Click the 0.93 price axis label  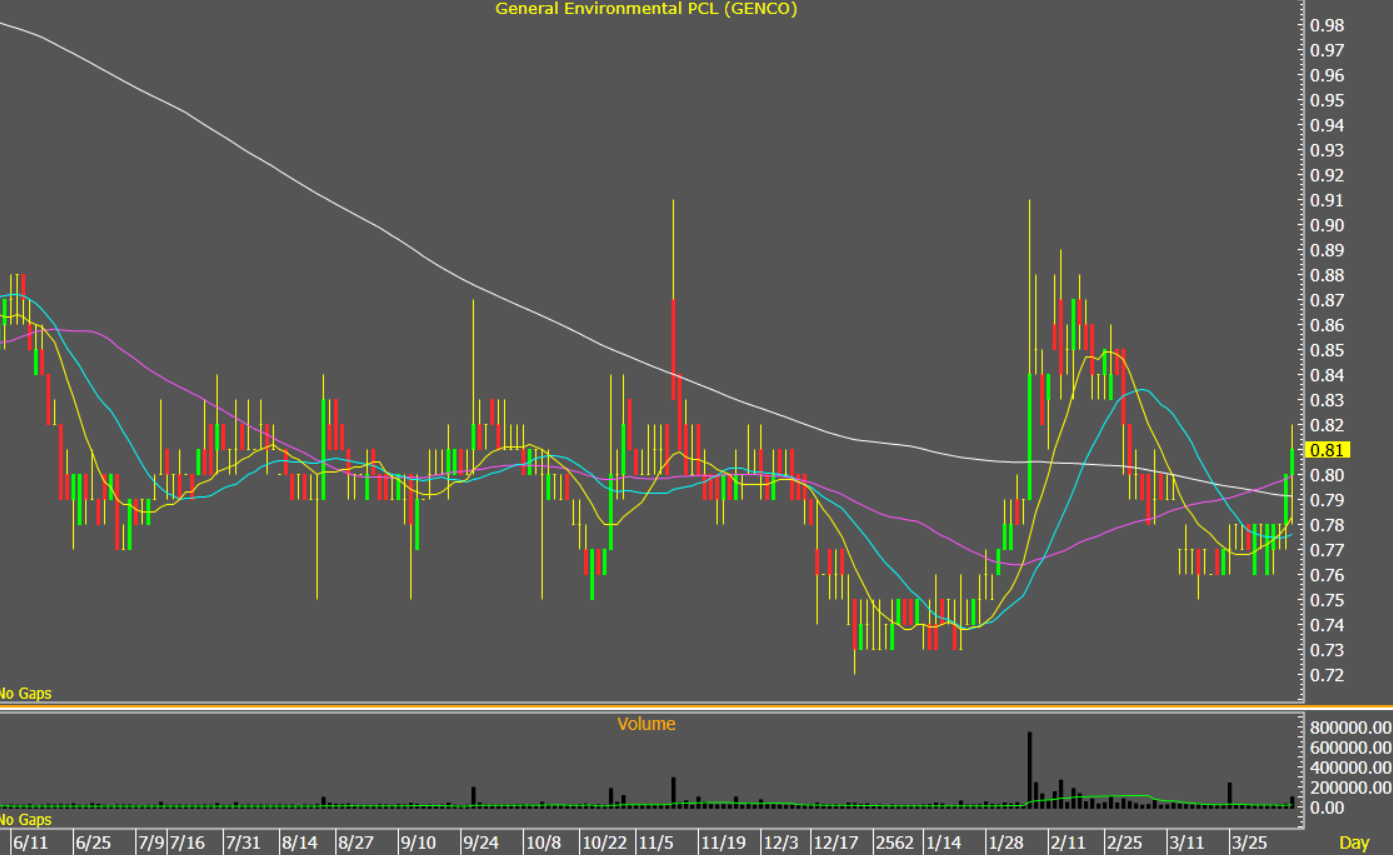pos(1326,150)
